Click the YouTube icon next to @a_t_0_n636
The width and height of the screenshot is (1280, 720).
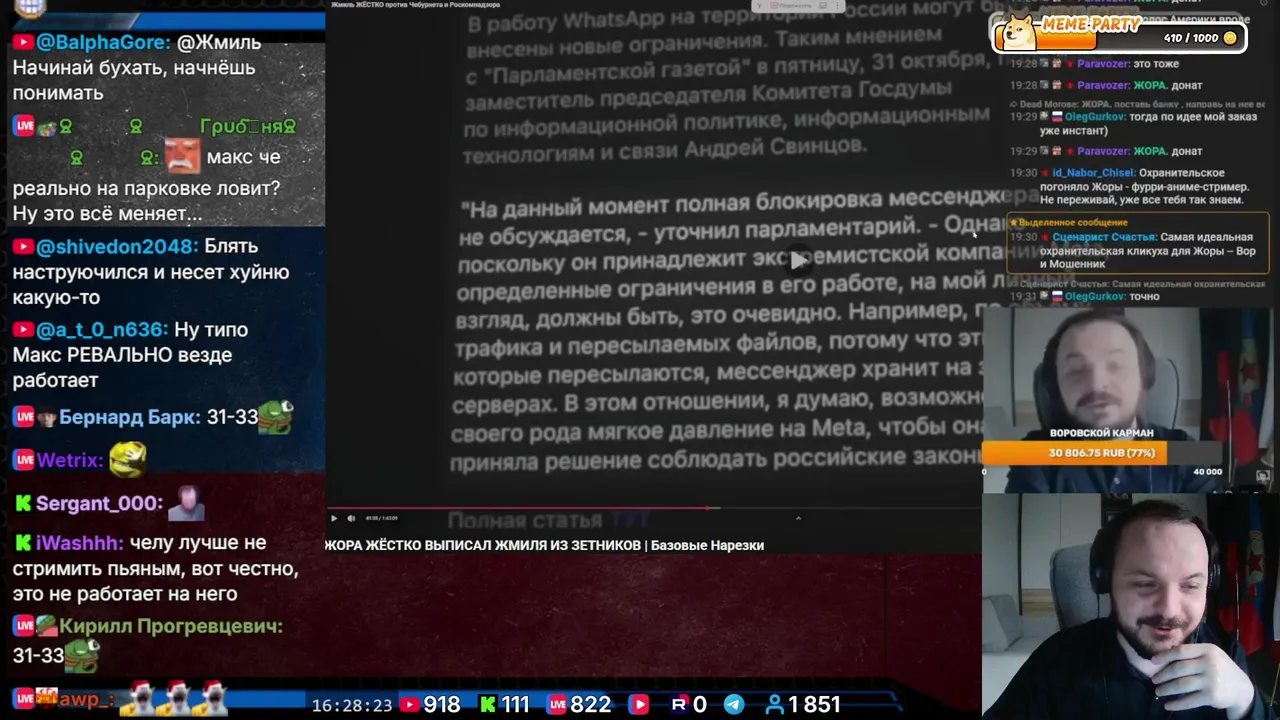(23, 330)
